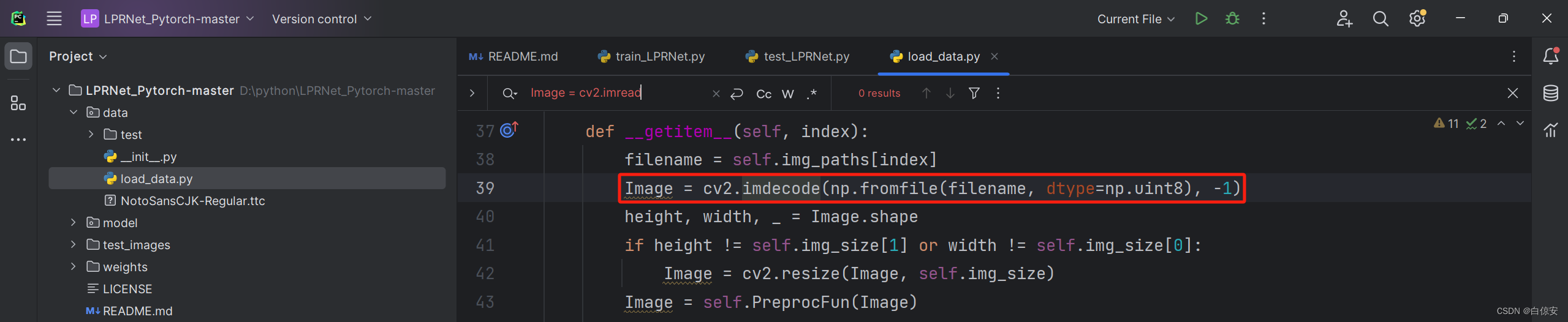
Task: Show more tool windows ellipsis
Action: [18, 140]
